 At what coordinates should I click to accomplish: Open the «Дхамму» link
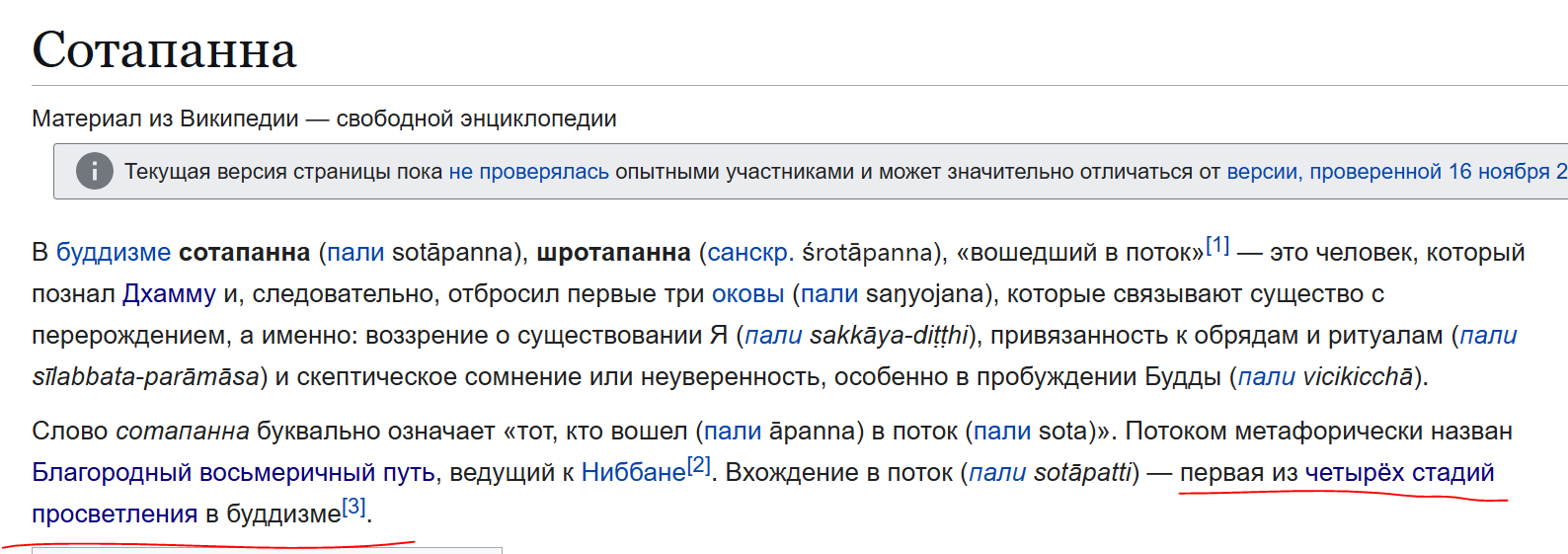pos(169,294)
